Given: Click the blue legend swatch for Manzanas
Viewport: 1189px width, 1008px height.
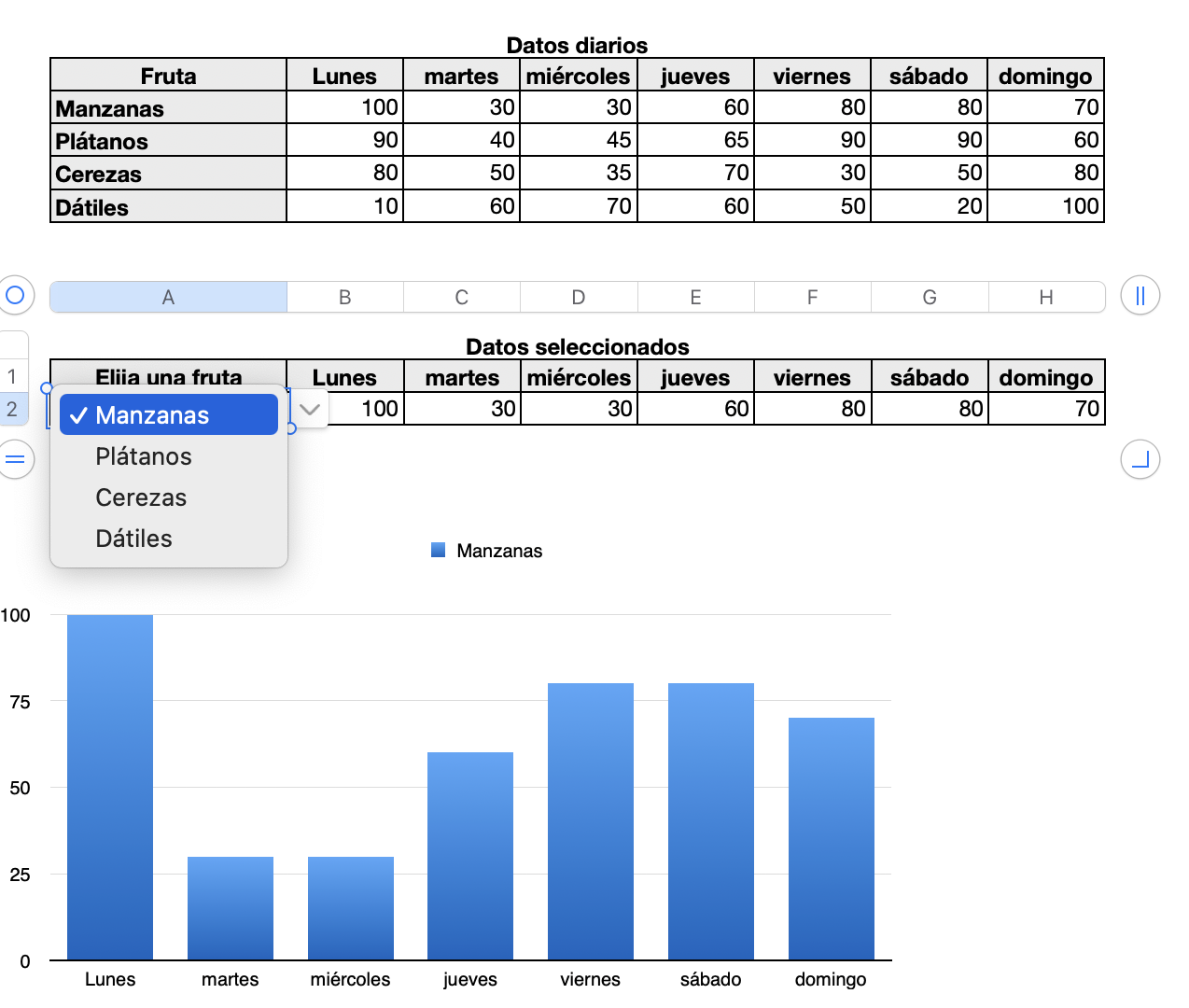Looking at the screenshot, I should click(438, 551).
